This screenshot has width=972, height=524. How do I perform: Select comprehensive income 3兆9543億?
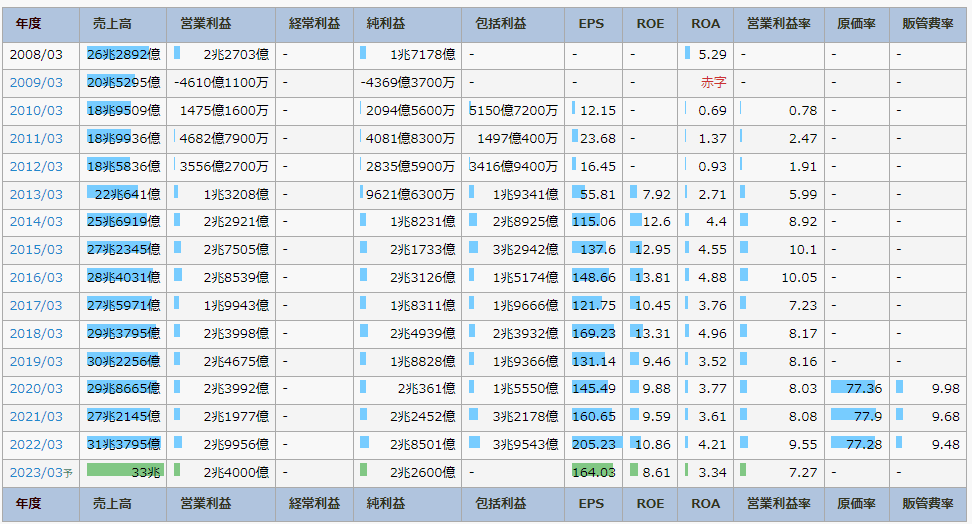[525, 445]
